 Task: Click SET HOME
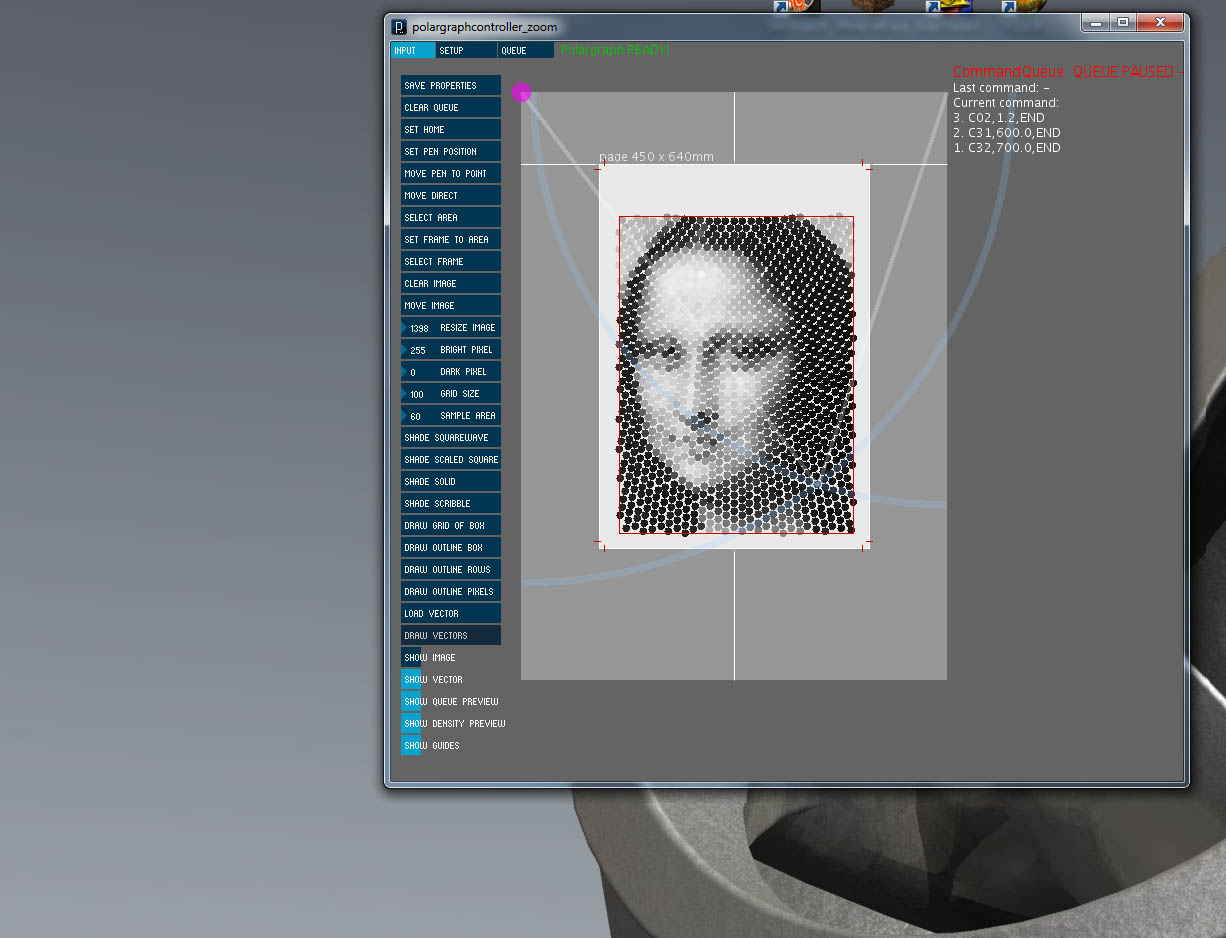coord(450,129)
